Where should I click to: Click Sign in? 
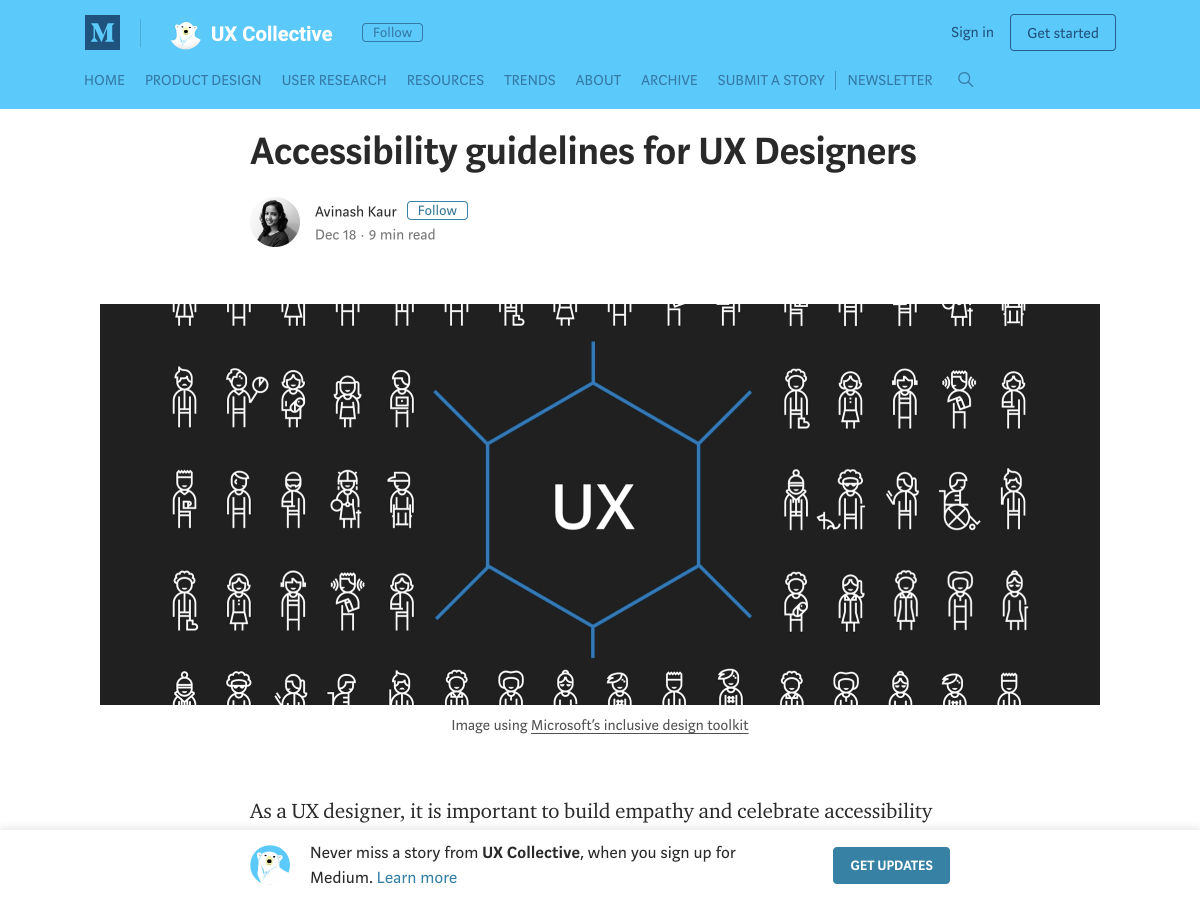(972, 32)
